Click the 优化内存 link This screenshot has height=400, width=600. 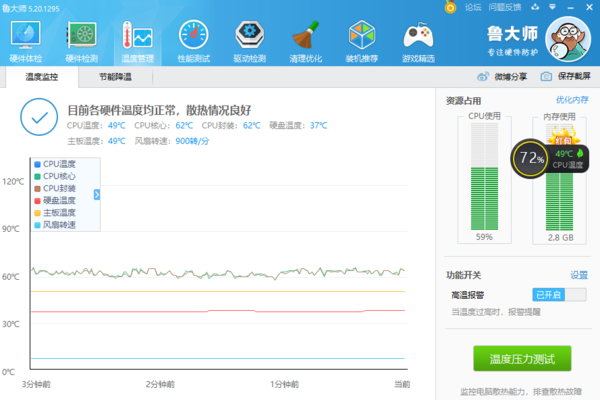(x=572, y=100)
